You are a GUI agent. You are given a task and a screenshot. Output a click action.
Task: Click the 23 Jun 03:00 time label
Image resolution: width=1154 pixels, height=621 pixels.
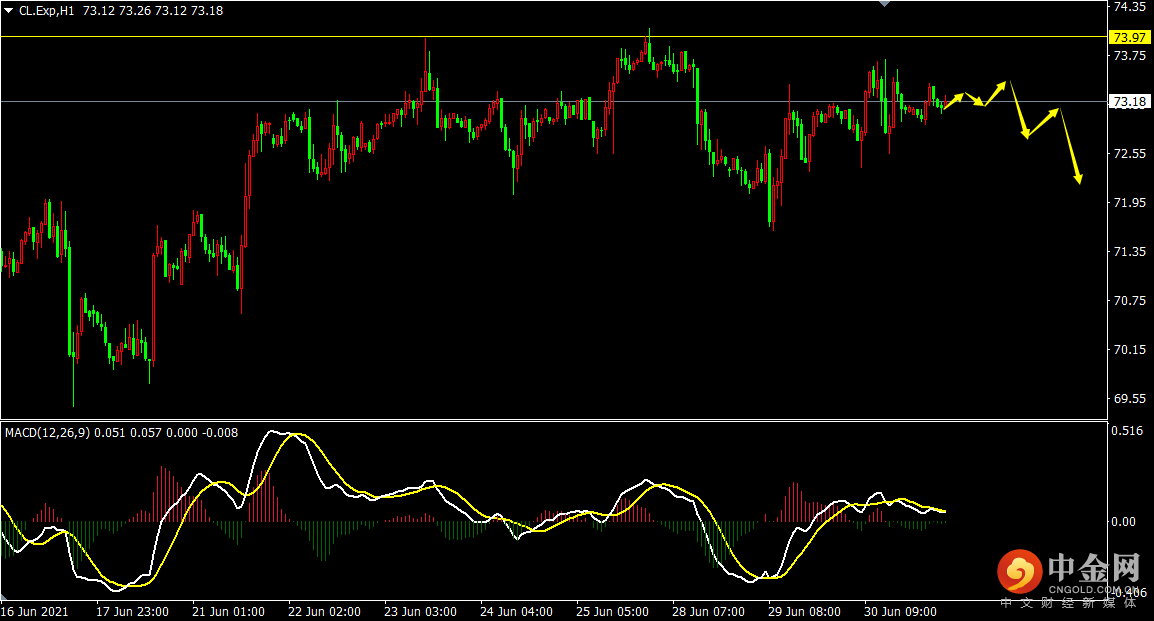420,611
